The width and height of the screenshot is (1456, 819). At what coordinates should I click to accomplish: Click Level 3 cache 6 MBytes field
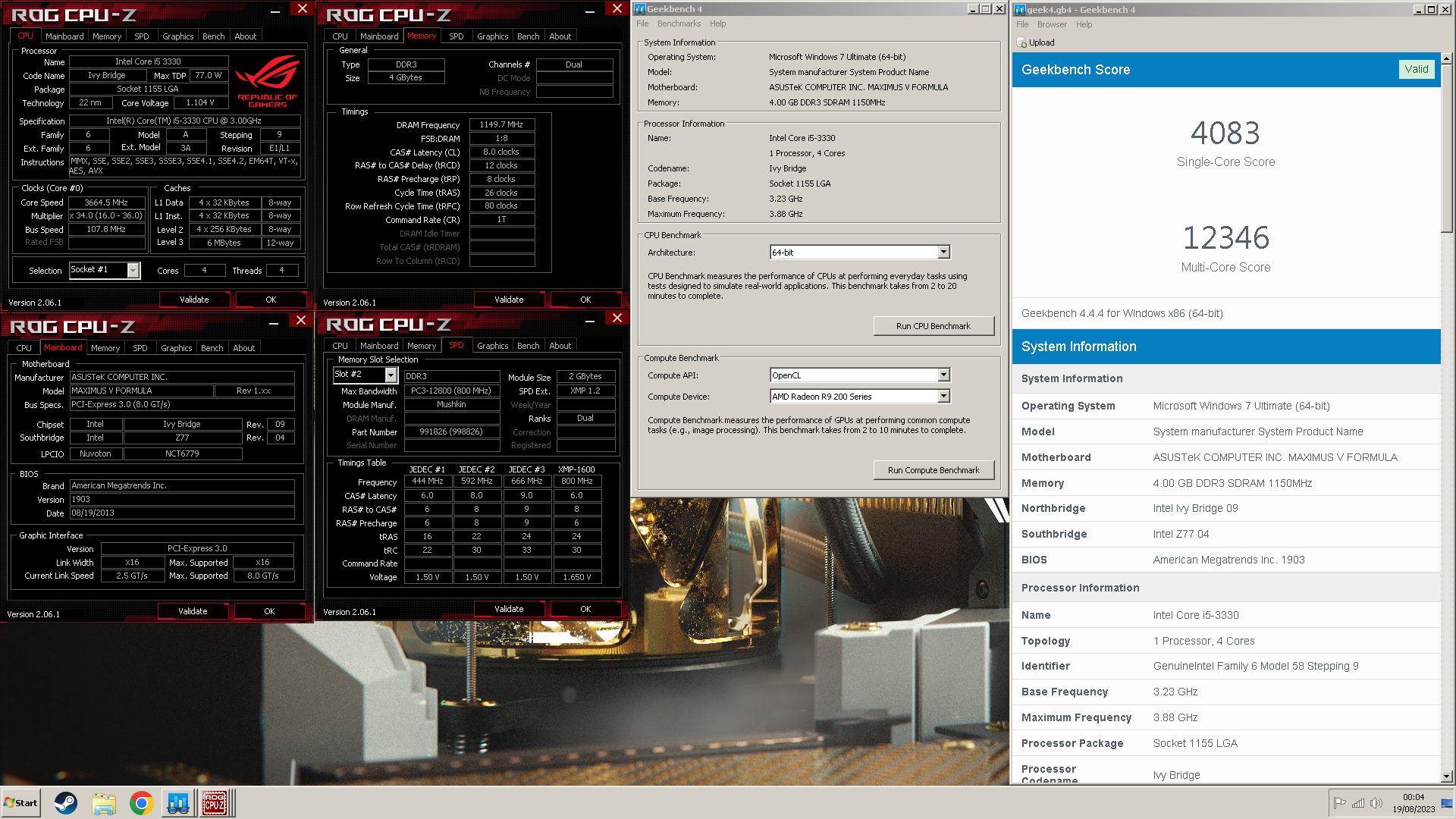click(x=224, y=243)
